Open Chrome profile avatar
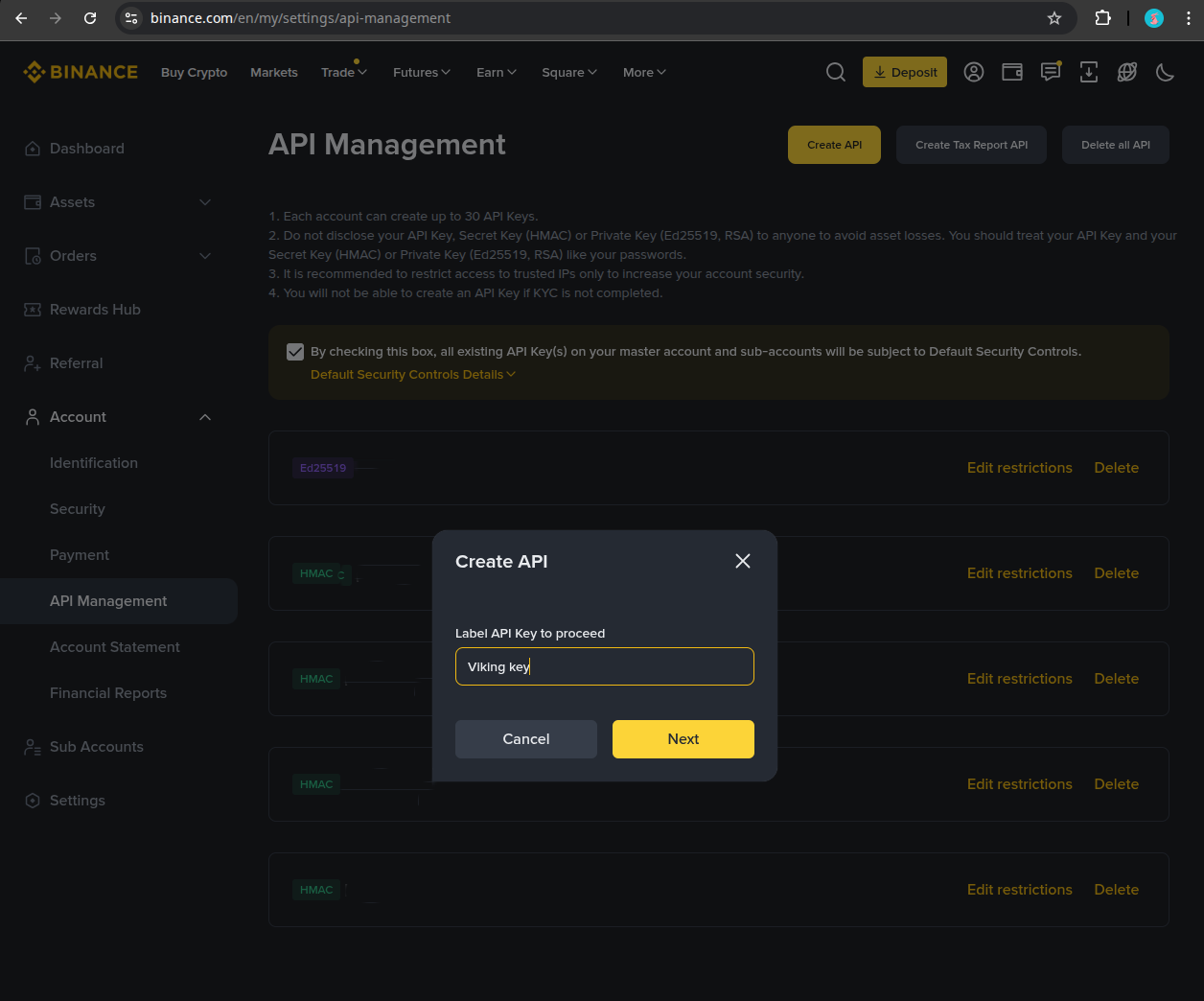Screen dimensions: 1204x1001 click(x=1154, y=18)
